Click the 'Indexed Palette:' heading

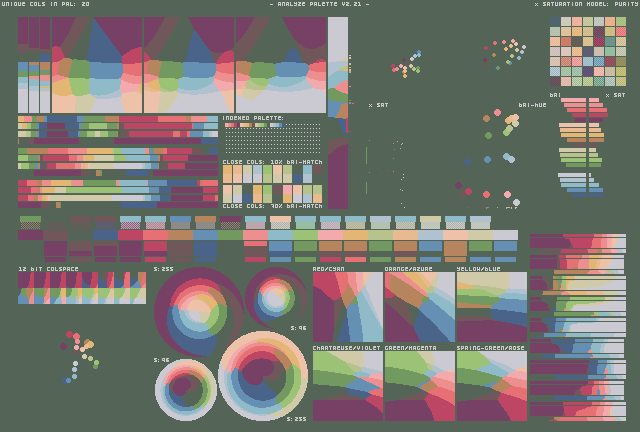(x=253, y=118)
